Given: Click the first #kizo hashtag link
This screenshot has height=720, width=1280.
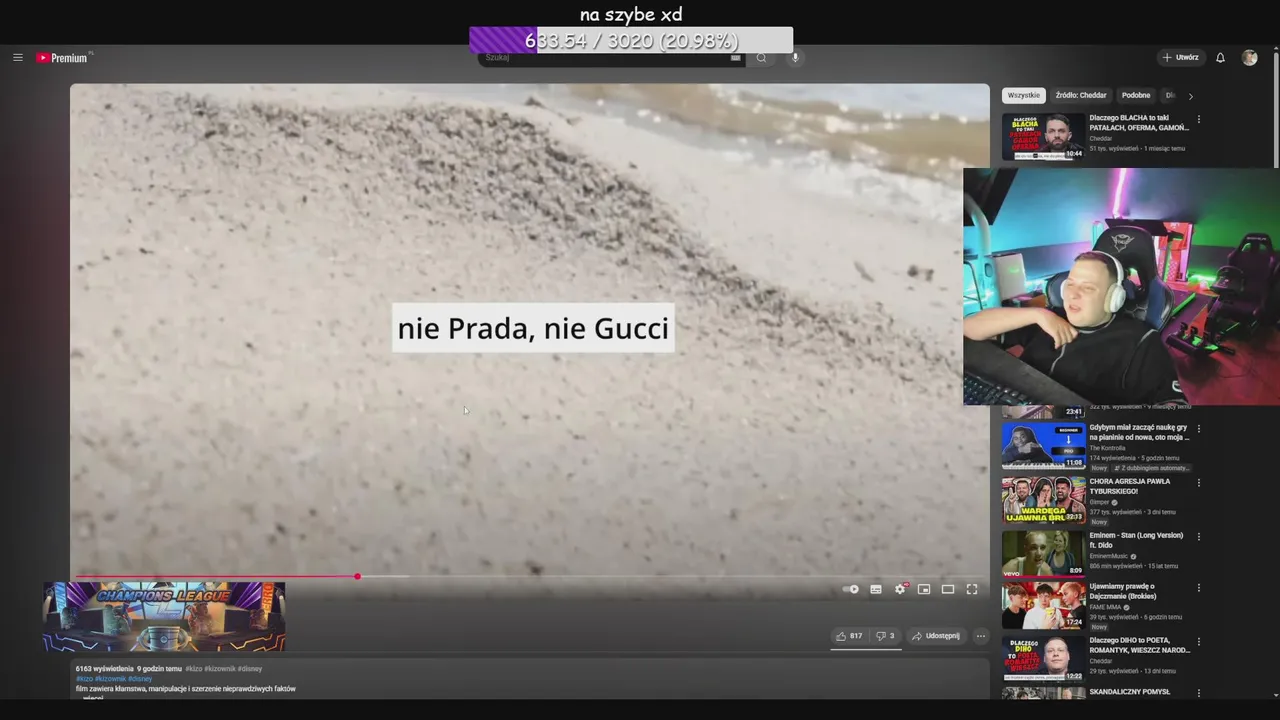Looking at the screenshot, I should point(193,669).
